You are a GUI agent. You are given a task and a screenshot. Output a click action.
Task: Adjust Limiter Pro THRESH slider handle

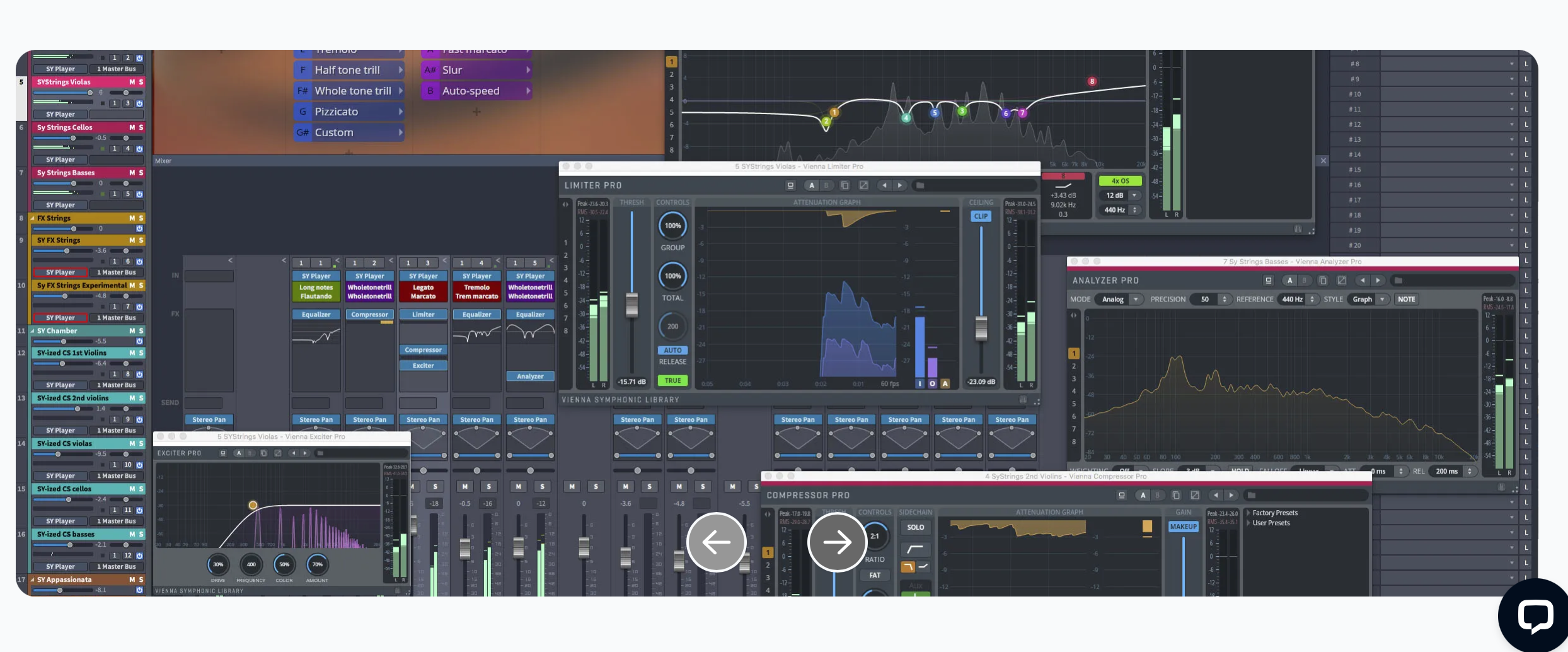coord(631,306)
